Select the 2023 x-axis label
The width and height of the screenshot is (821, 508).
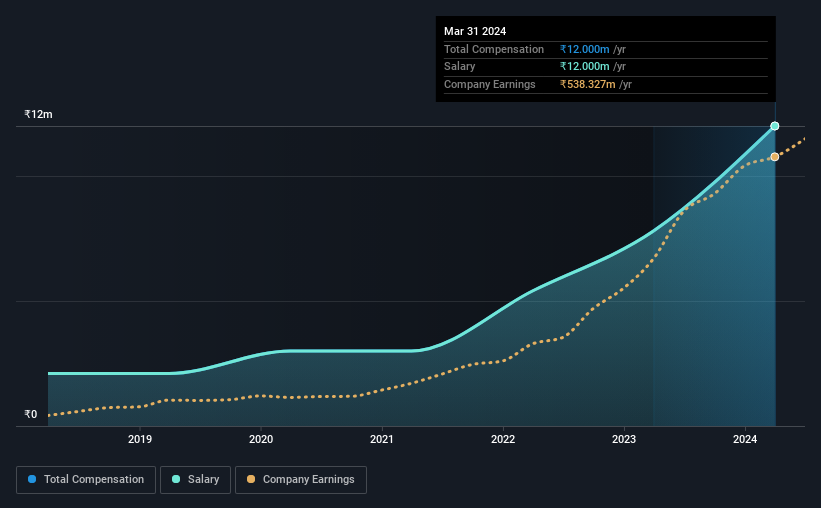coord(624,439)
